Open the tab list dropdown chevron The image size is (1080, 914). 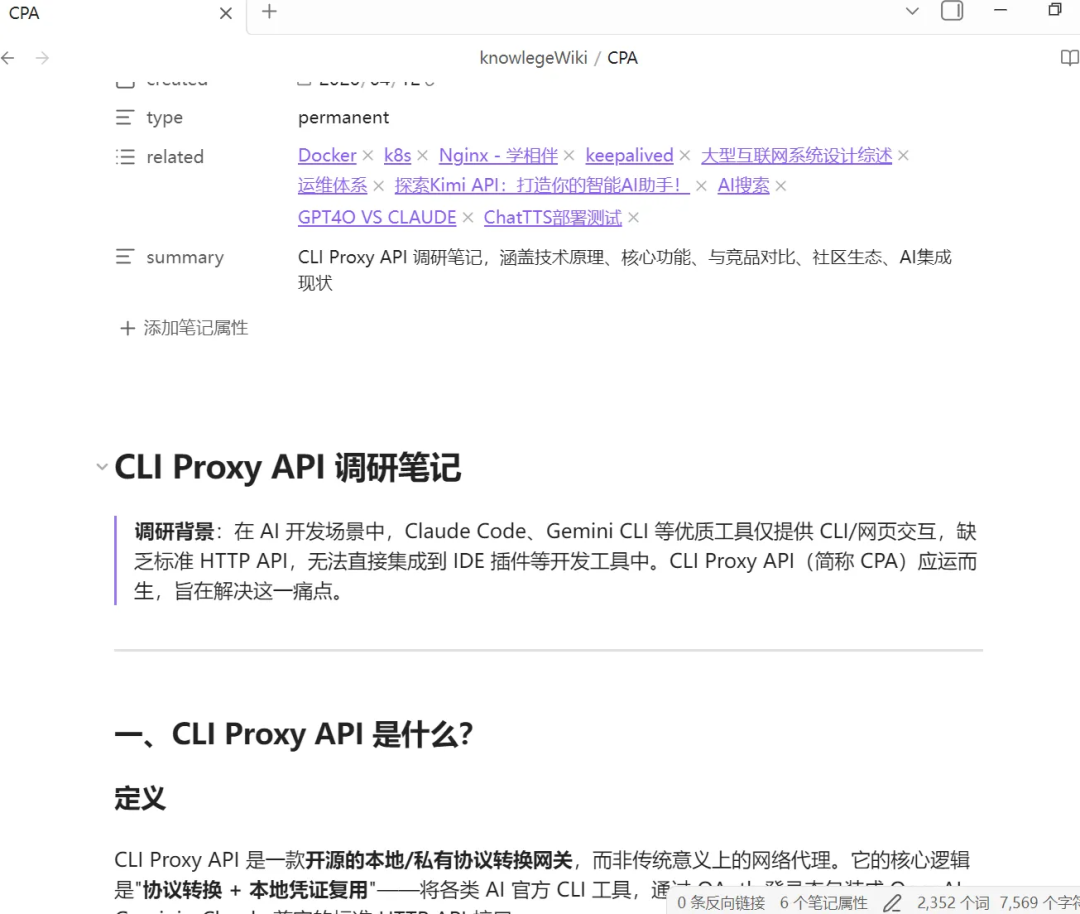click(912, 11)
